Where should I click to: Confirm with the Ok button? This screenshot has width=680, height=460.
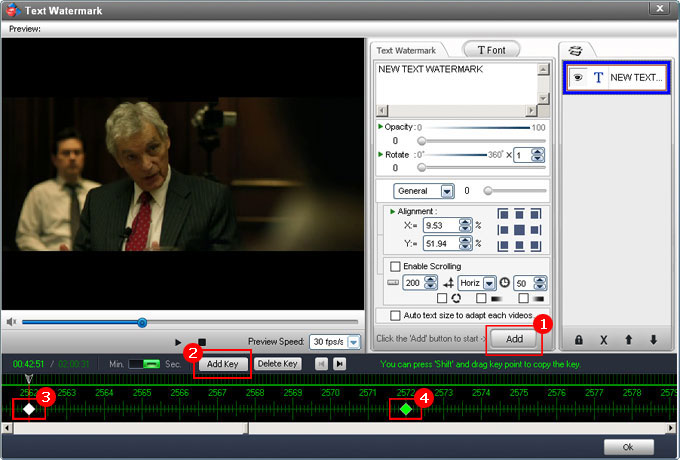click(628, 447)
